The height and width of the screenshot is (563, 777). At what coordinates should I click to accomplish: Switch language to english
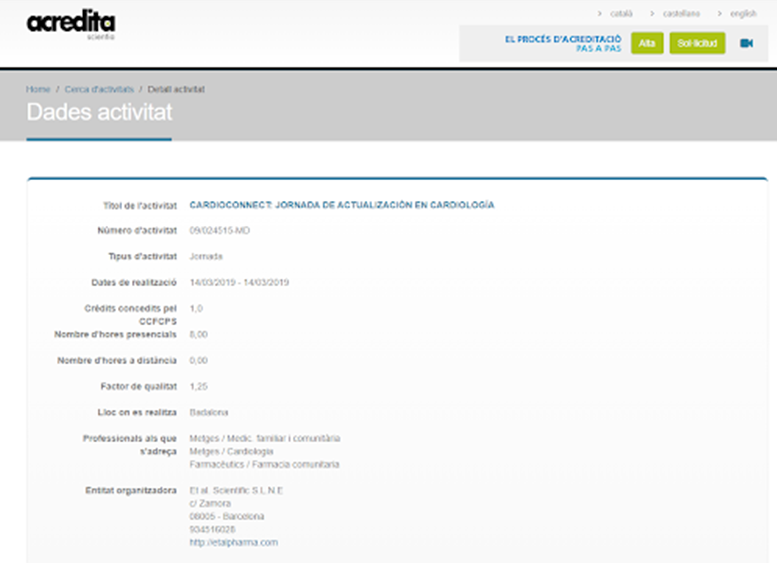[742, 13]
